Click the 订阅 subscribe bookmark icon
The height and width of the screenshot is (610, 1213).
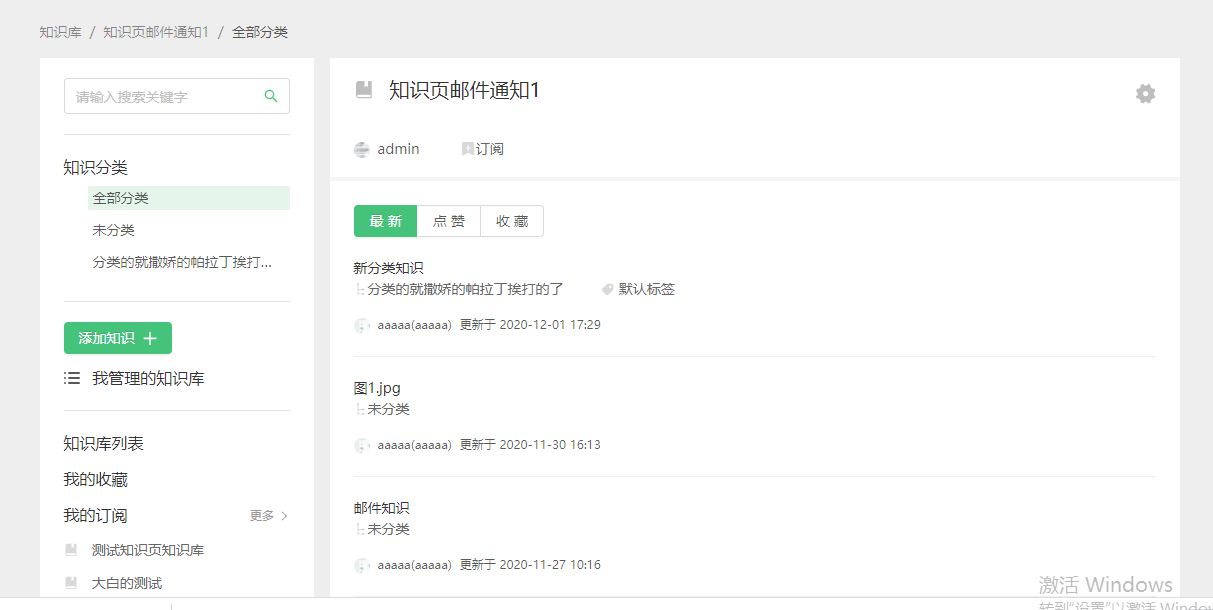pos(467,149)
